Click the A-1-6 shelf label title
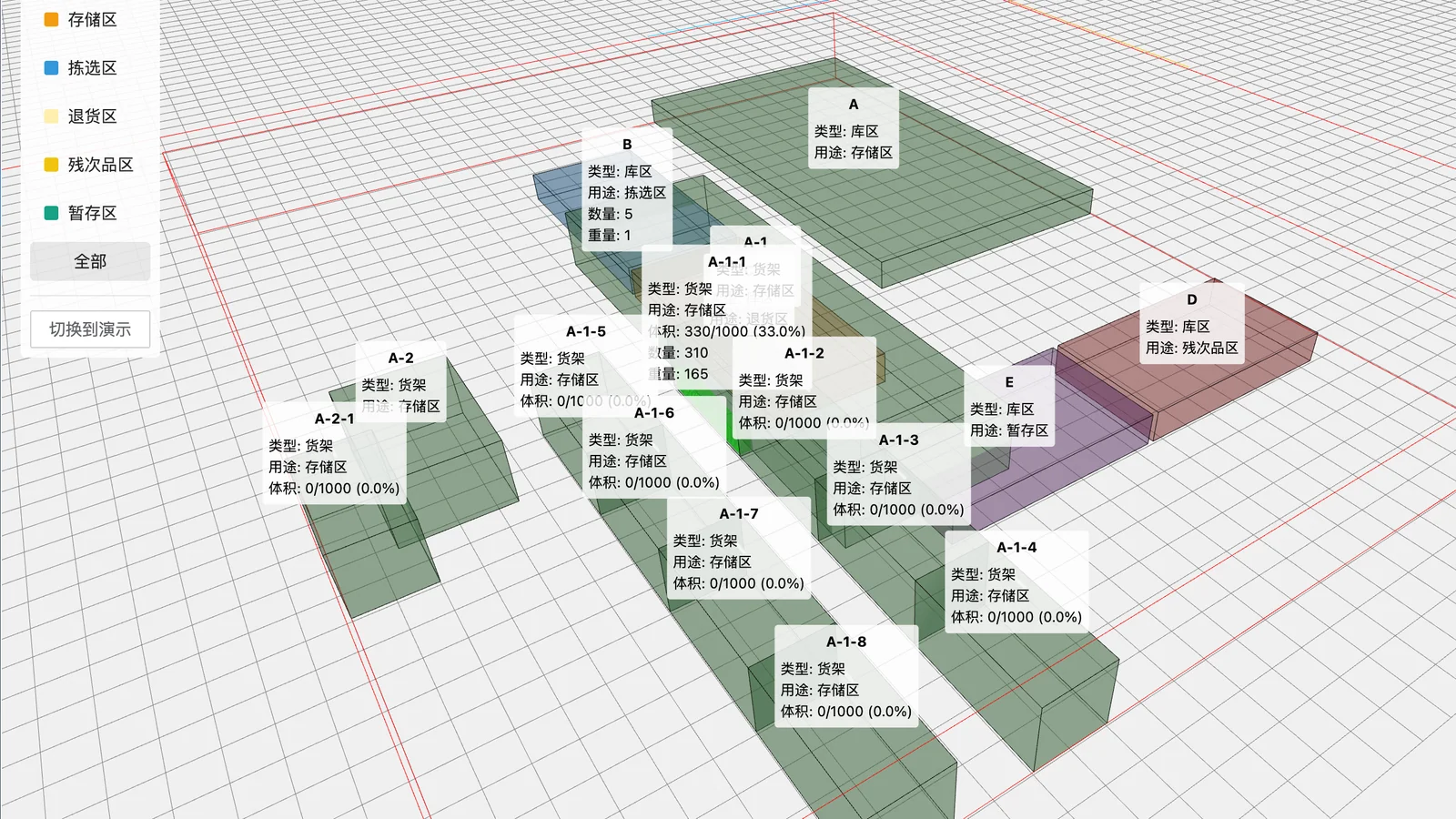The height and width of the screenshot is (819, 1456). coord(654,412)
